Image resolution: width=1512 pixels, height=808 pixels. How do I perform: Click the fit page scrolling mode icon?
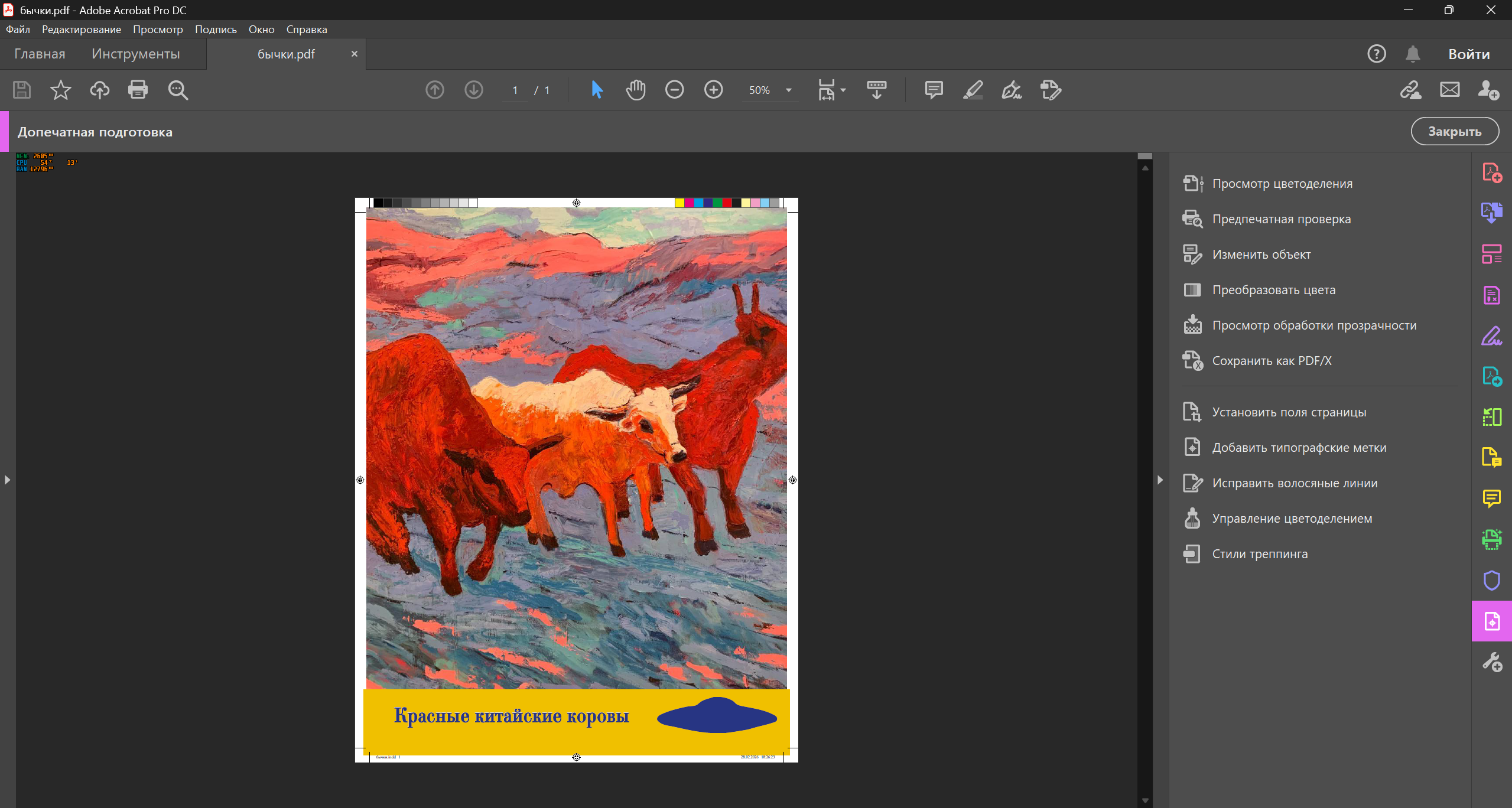tap(827, 90)
